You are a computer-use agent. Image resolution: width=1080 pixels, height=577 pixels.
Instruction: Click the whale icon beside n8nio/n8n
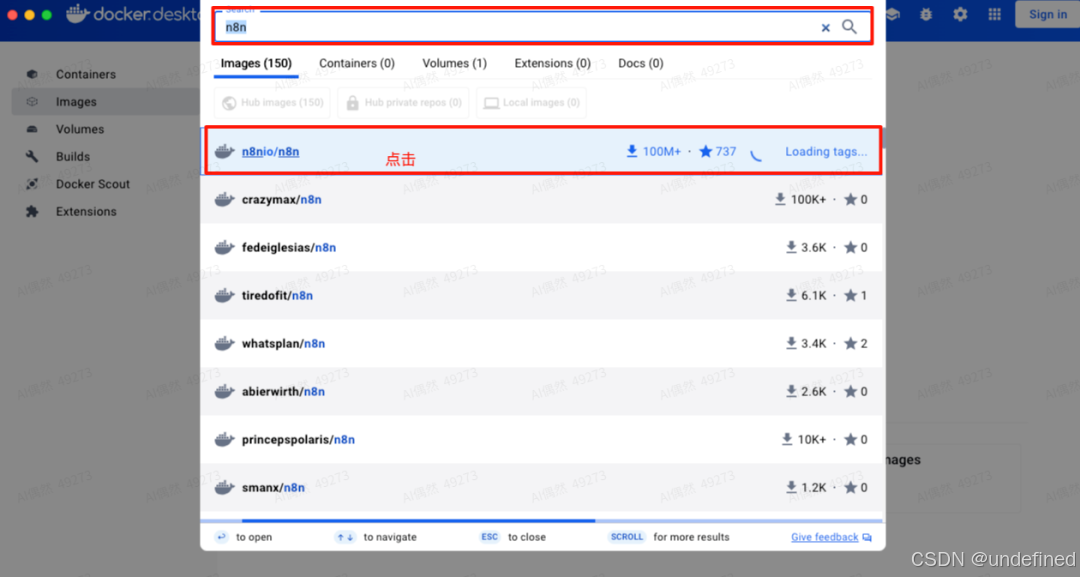coord(225,151)
